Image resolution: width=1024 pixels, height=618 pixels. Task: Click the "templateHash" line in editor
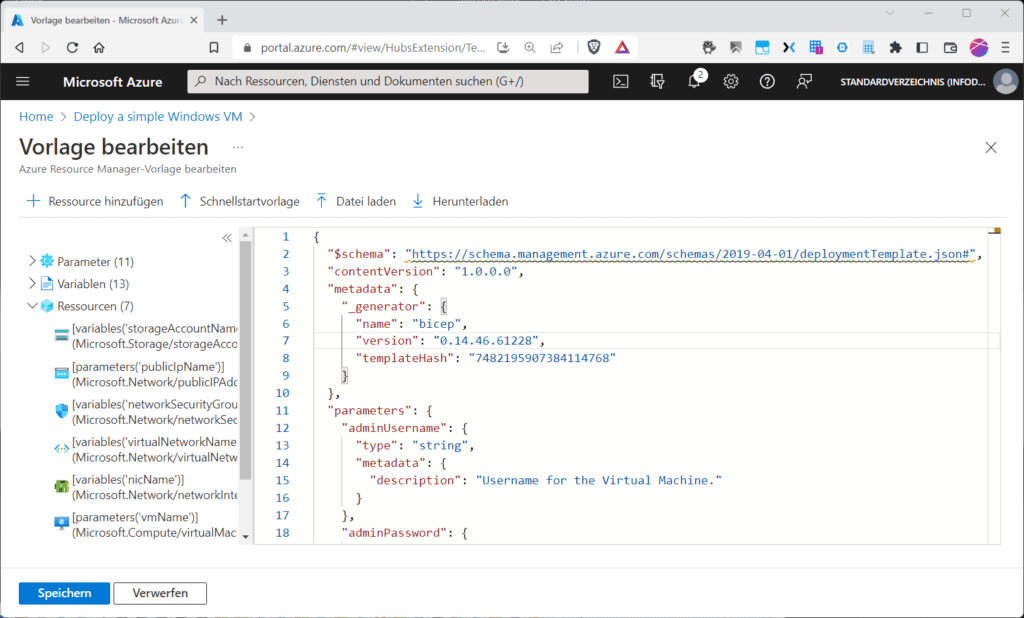[x=485, y=358]
